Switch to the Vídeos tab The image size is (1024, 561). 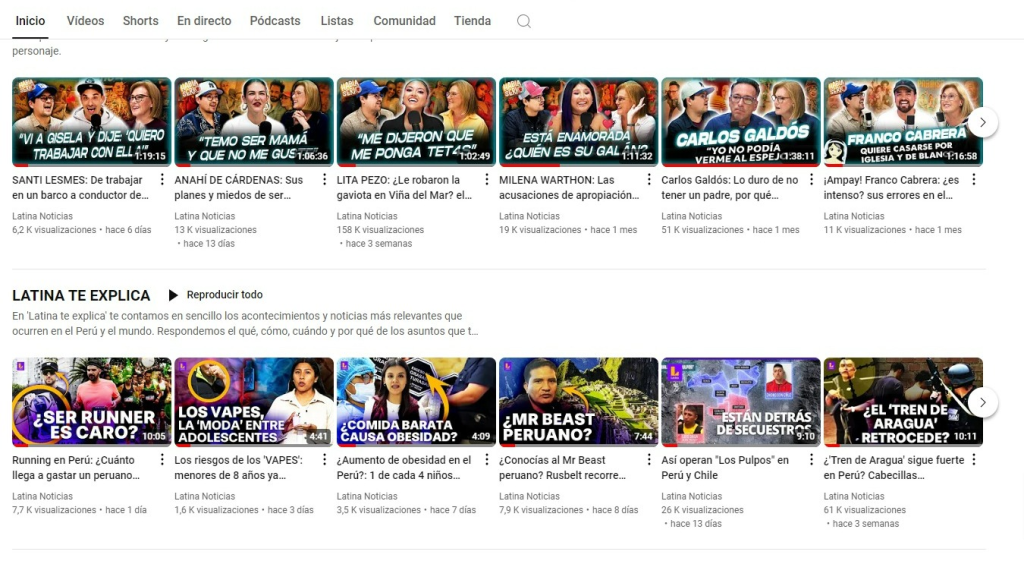(85, 21)
